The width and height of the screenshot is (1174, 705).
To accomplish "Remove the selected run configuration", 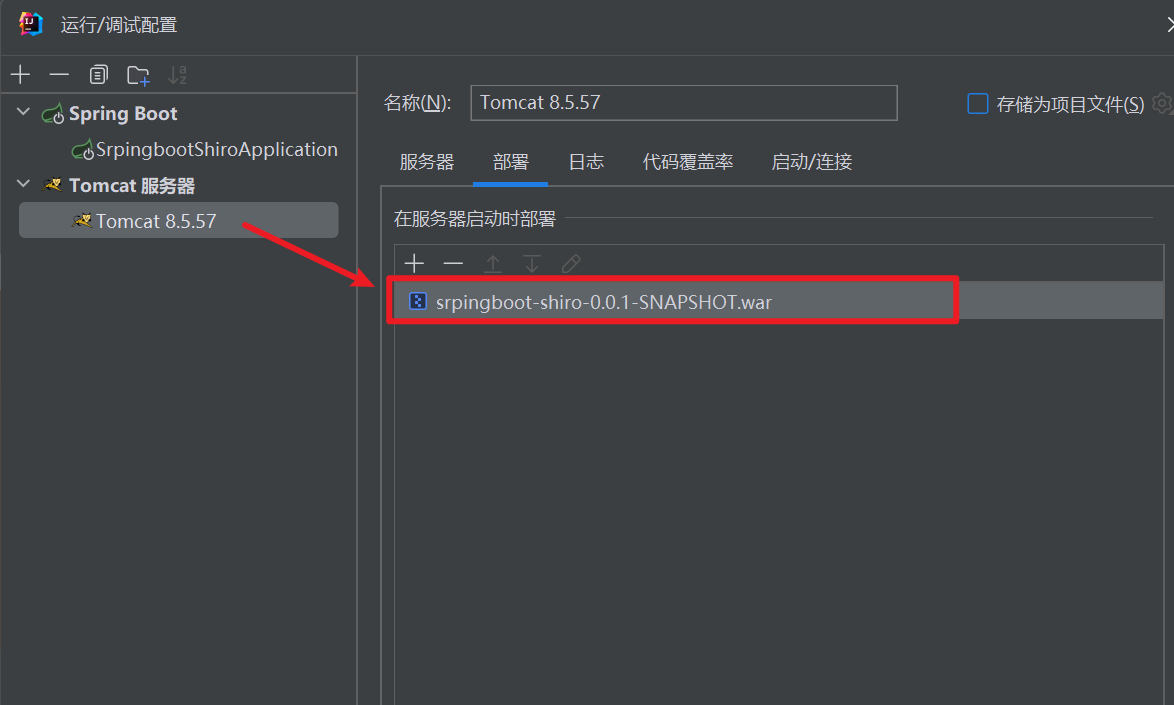I will (59, 75).
